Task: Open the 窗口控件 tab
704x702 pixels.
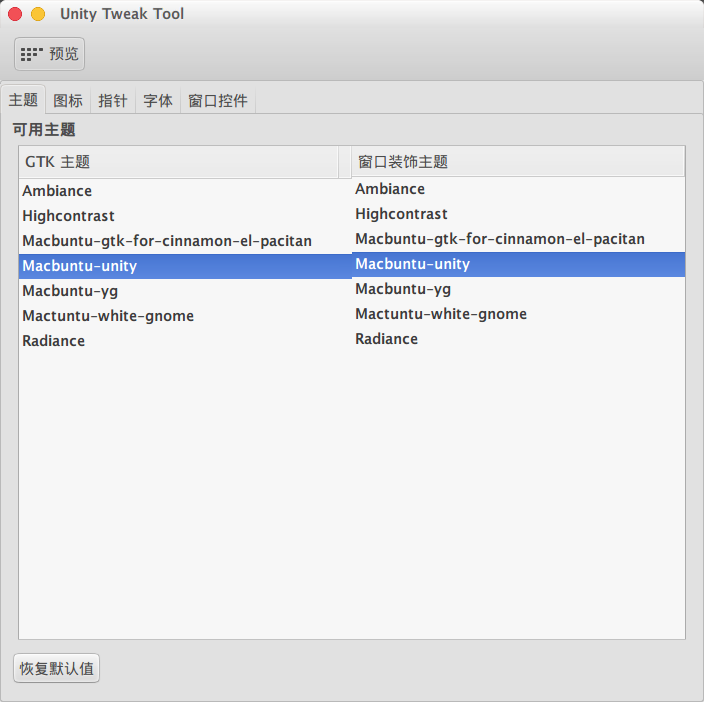Action: click(x=218, y=101)
